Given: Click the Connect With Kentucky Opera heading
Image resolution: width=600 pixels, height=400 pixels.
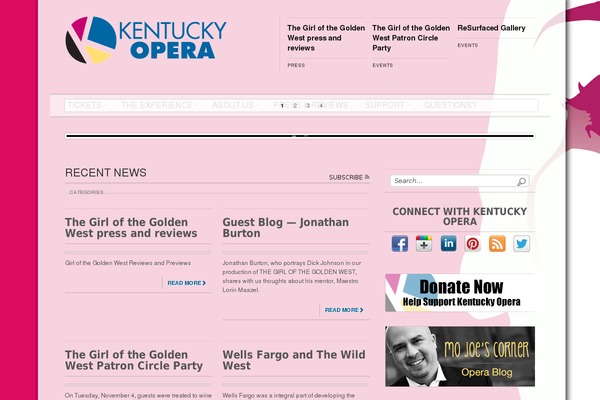Looking at the screenshot, I should (x=460, y=217).
